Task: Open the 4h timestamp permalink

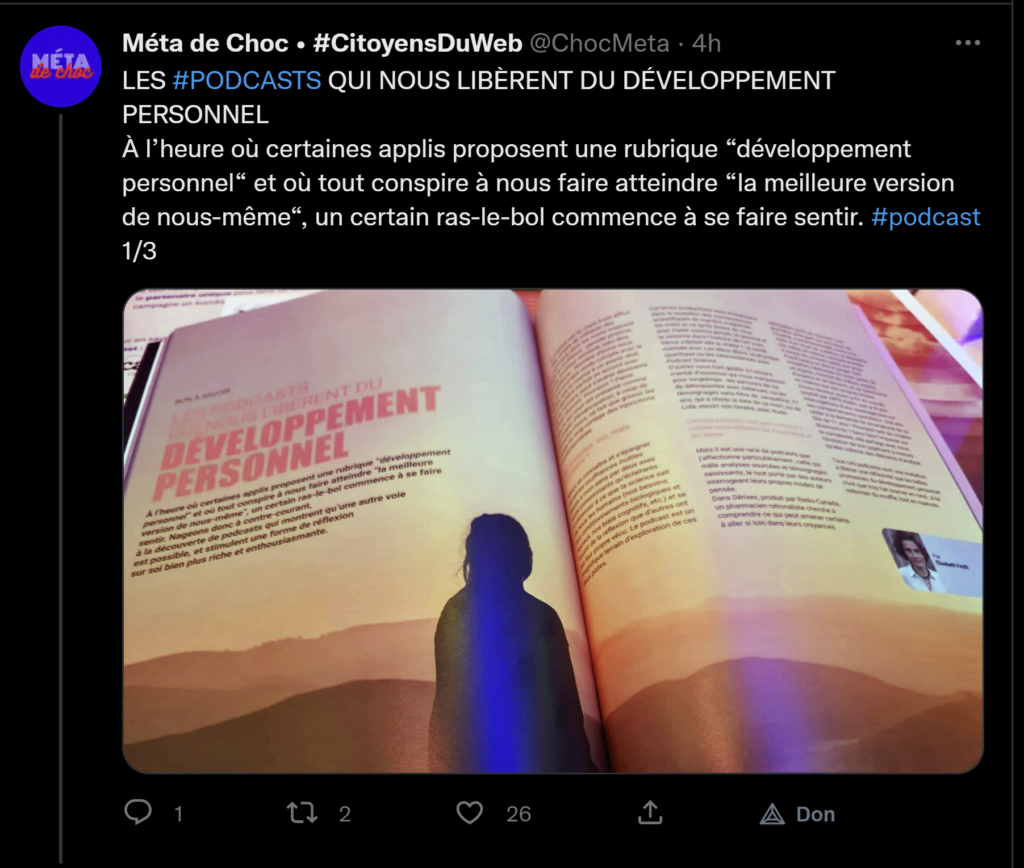Action: 706,43
